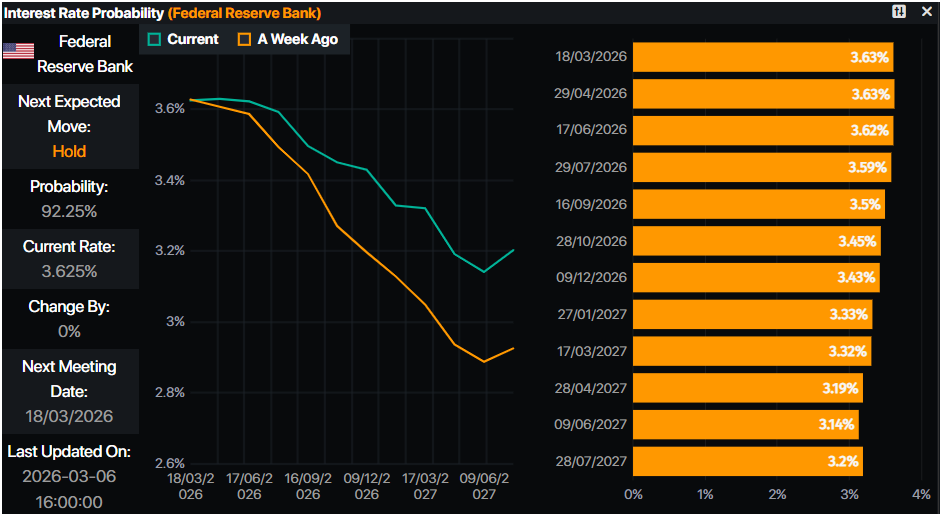Screen dimensions: 942x516
Task: Click the Federal Reserve Bank title link
Action: click(244, 12)
